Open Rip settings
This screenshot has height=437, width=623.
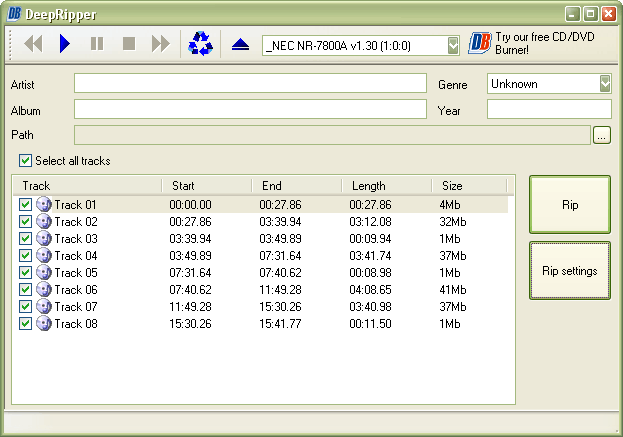click(570, 271)
